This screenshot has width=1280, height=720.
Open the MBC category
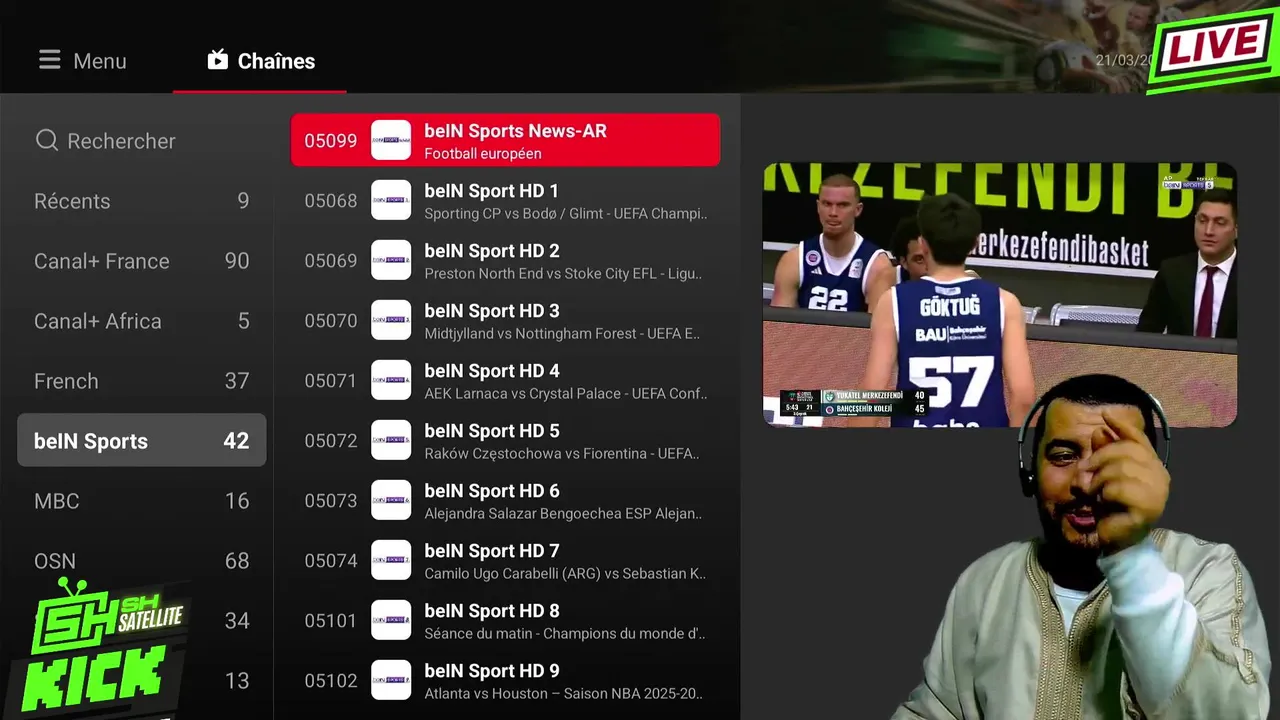(141, 501)
